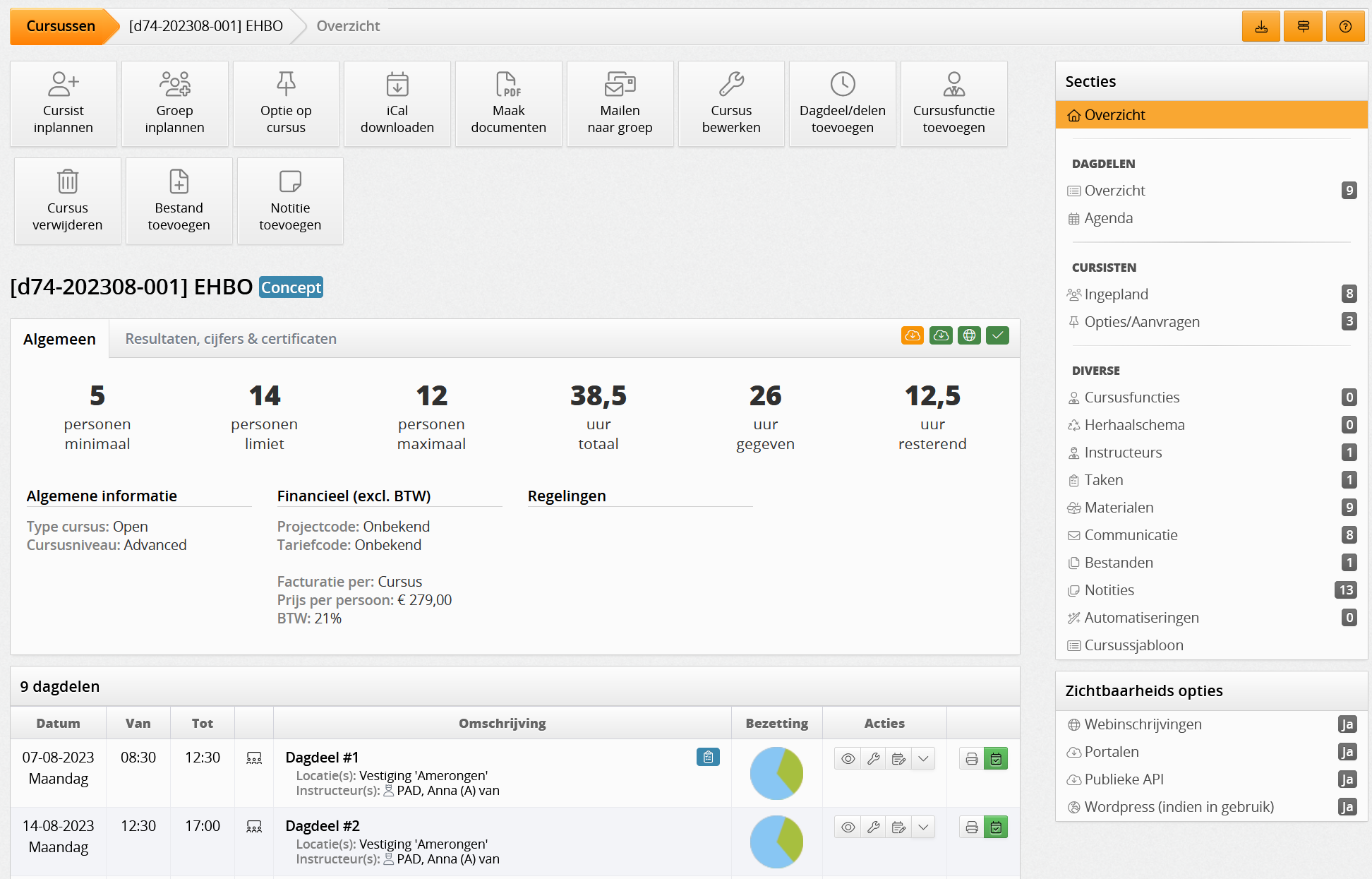
Task: Click orange download icon in top bar
Action: click(1261, 27)
